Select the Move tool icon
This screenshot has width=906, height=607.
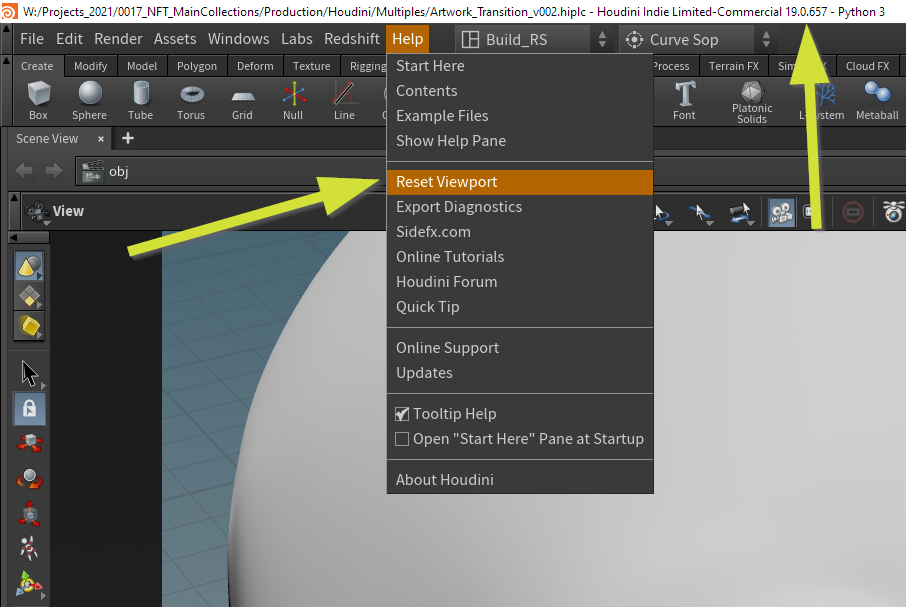[29, 443]
